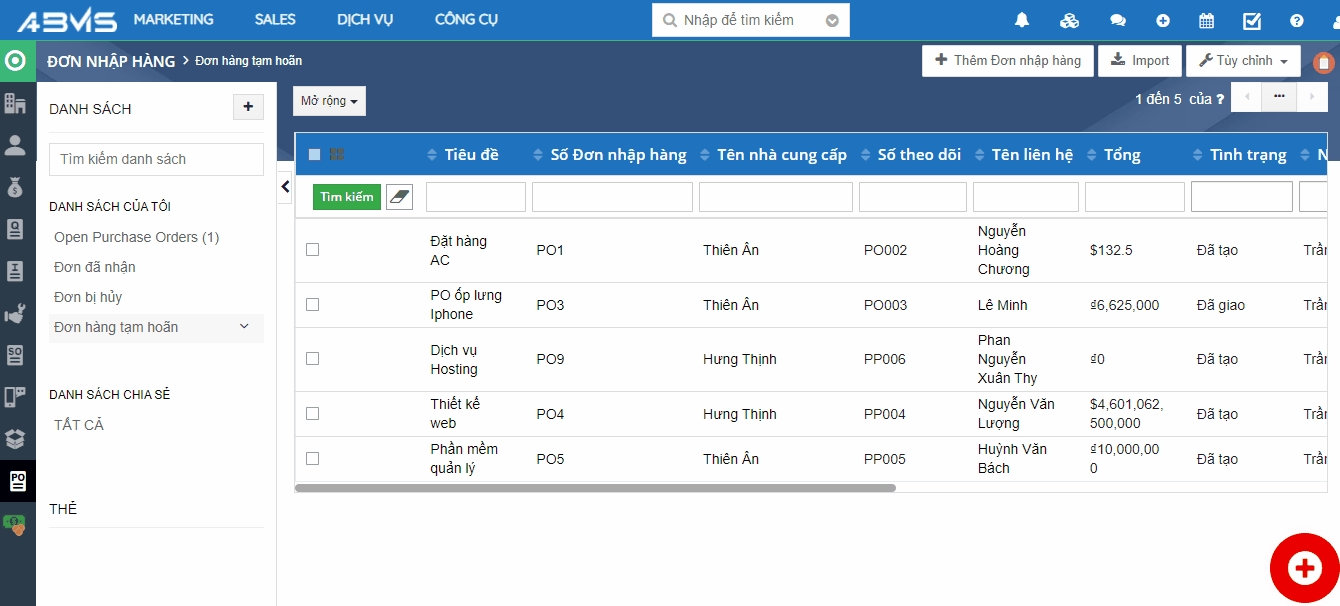1340x606 pixels.
Task: Click the green Tìm kiếm button
Action: 347,197
